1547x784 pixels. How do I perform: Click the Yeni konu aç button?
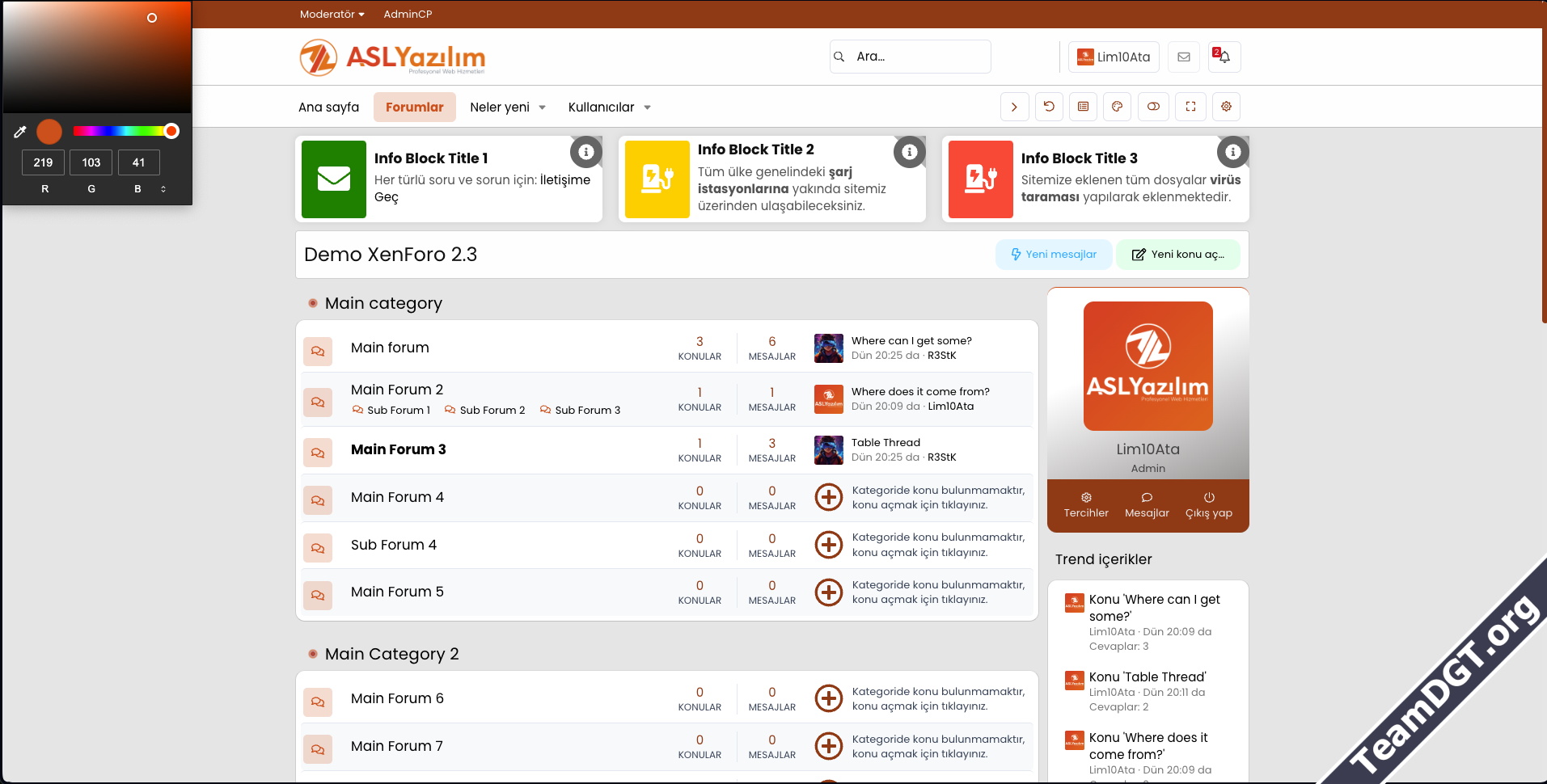pyautogui.click(x=1177, y=255)
